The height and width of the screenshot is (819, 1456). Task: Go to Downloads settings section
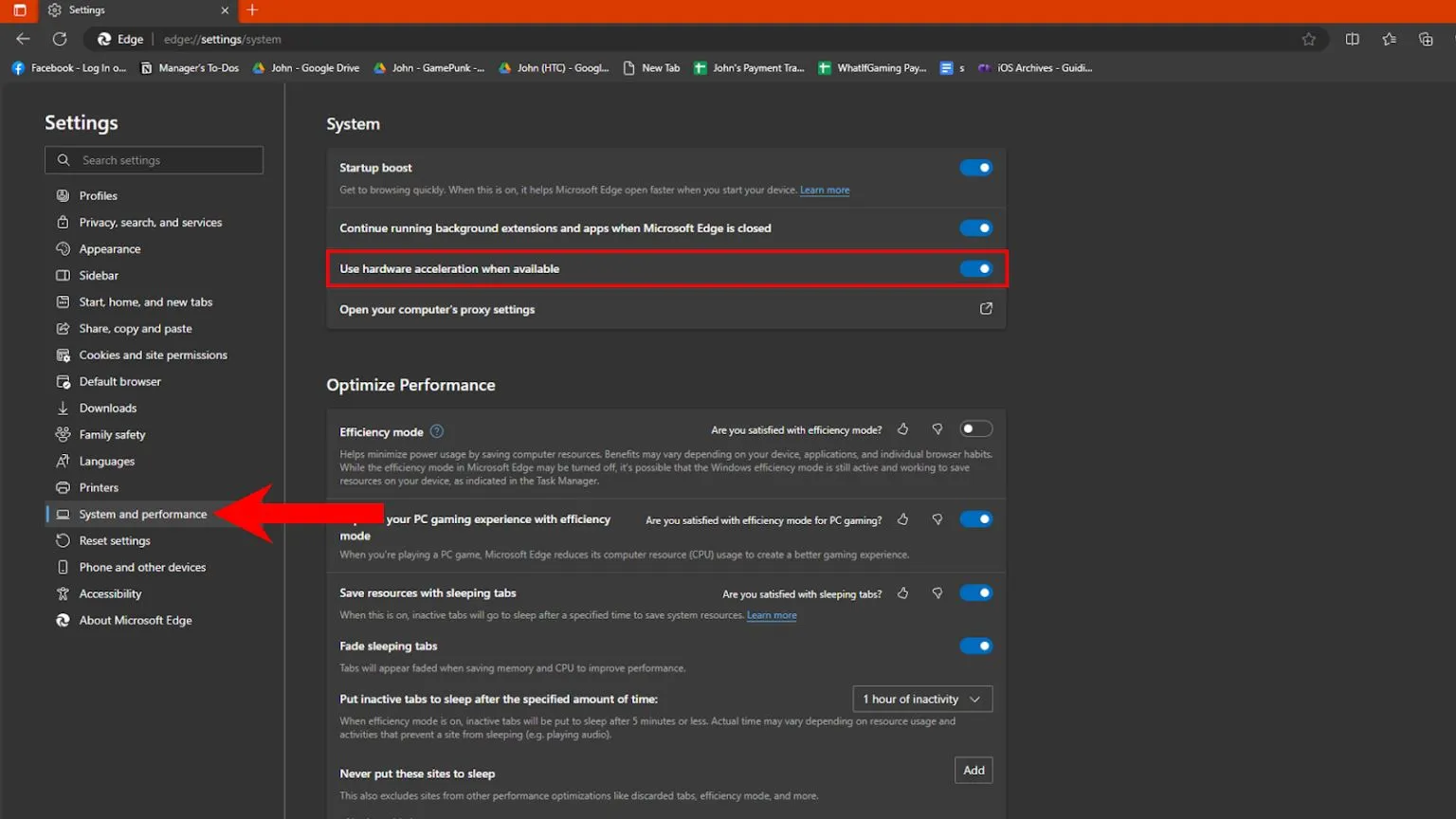tap(108, 408)
